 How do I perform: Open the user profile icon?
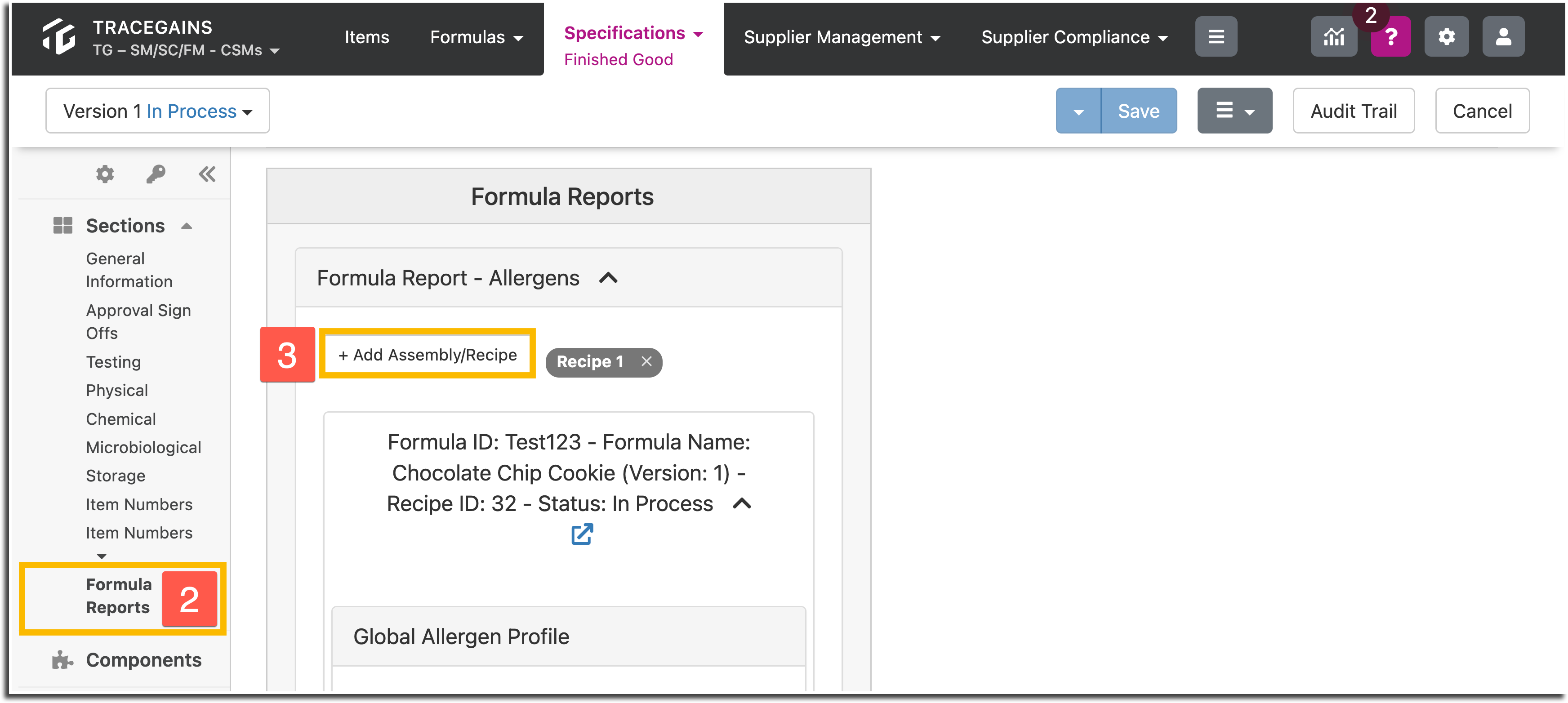(x=1503, y=37)
